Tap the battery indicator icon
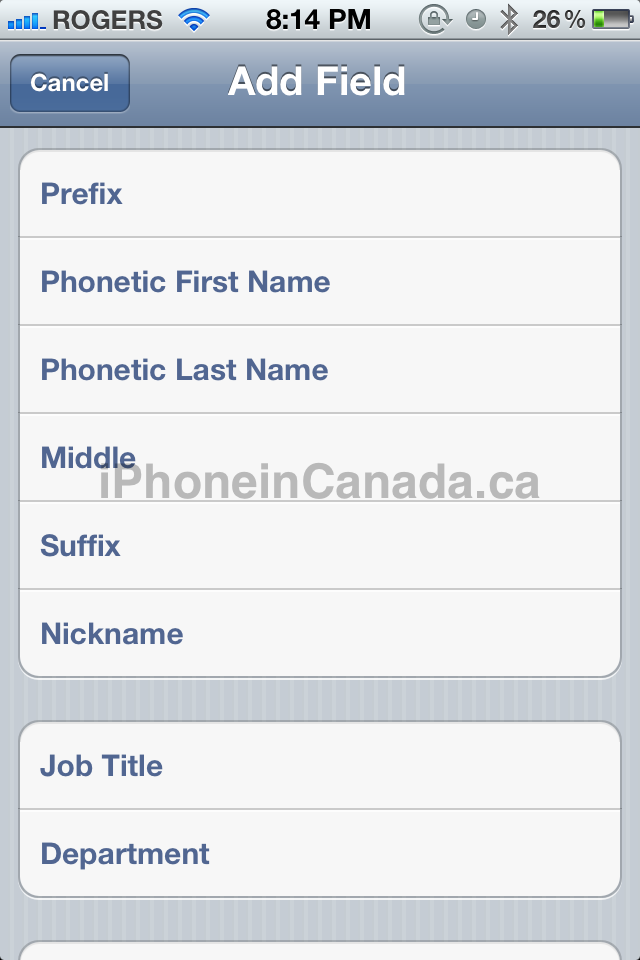 (x=612, y=20)
